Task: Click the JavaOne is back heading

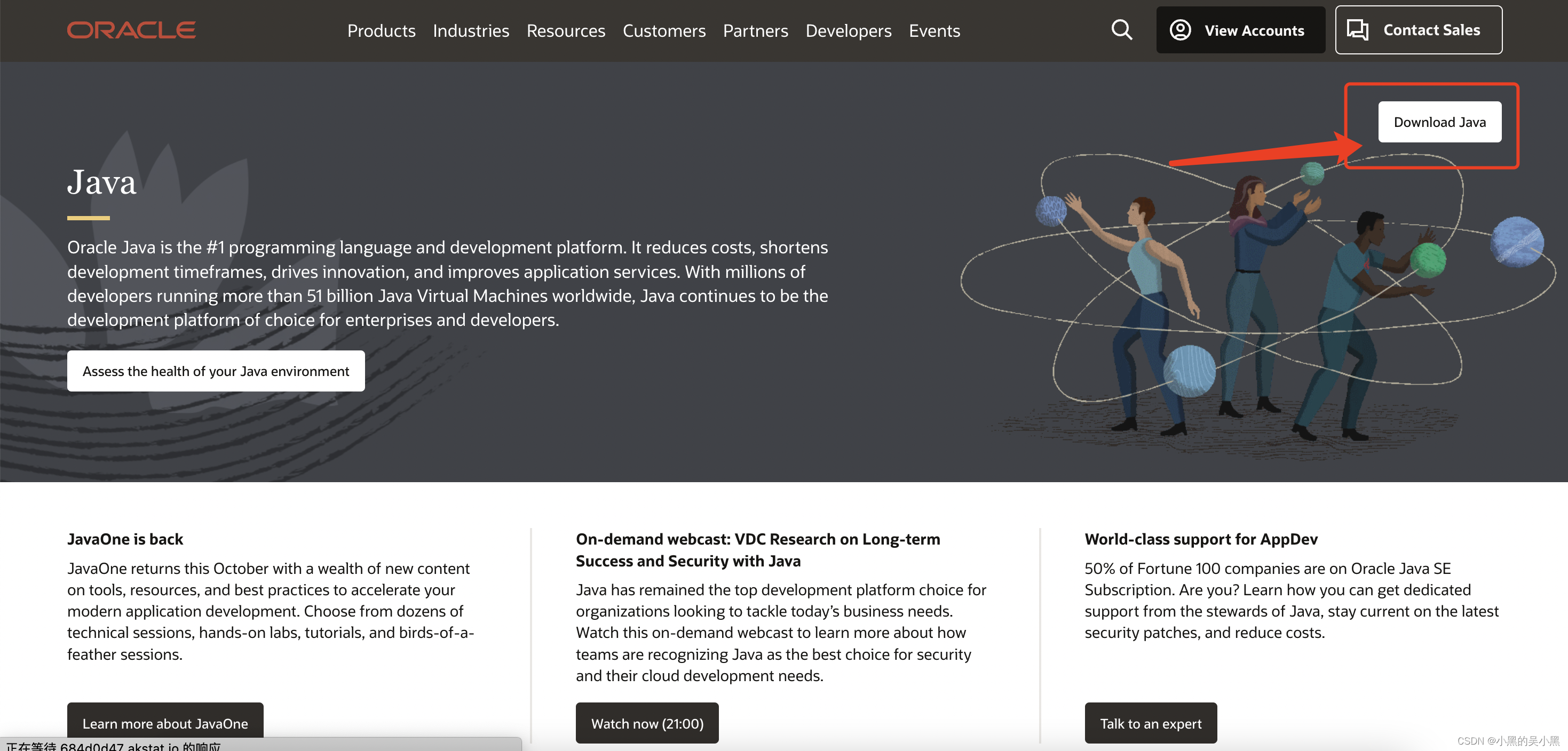Action: [x=125, y=539]
